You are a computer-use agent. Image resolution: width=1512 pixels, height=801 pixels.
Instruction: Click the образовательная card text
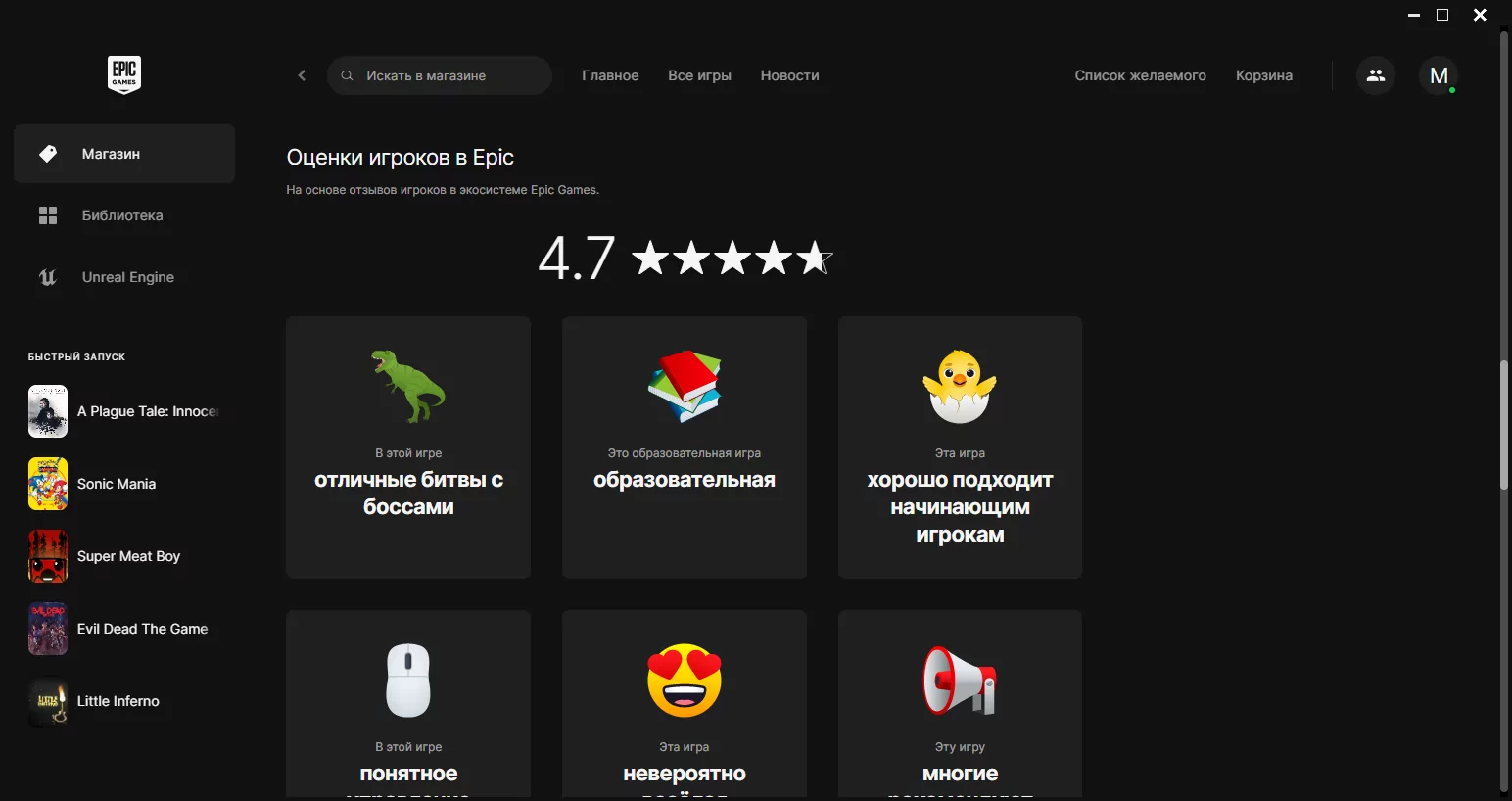(x=685, y=480)
